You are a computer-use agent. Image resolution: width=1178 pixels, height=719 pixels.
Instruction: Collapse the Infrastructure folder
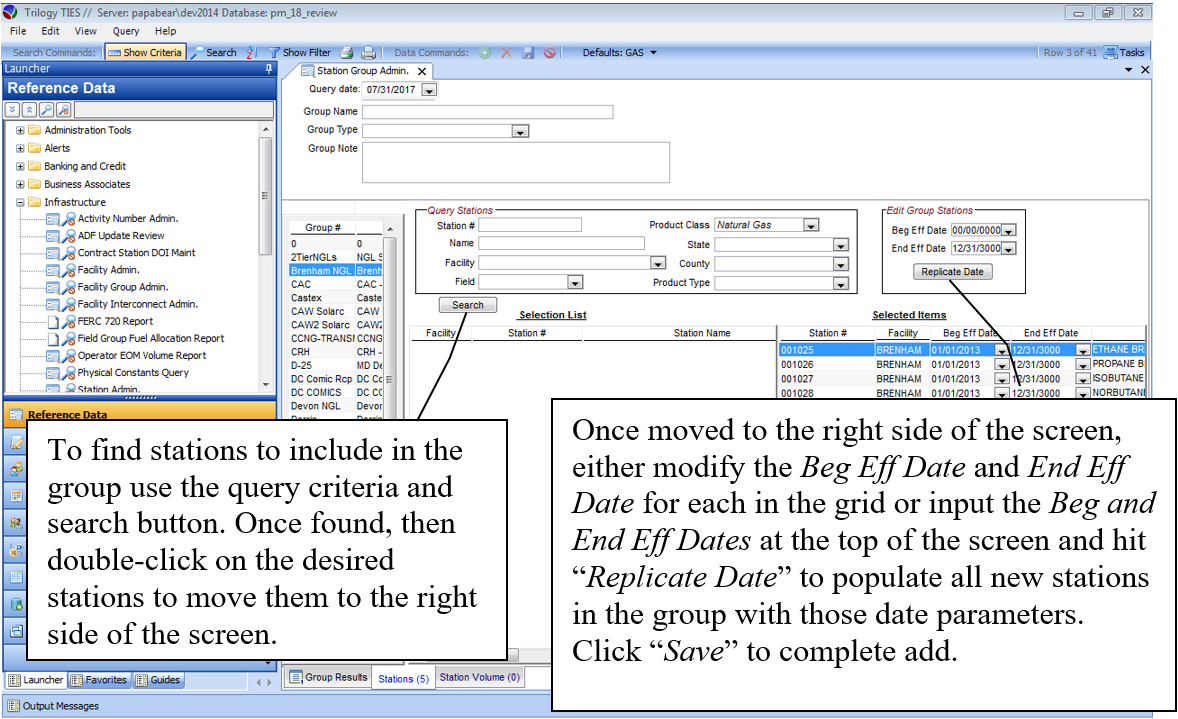20,202
